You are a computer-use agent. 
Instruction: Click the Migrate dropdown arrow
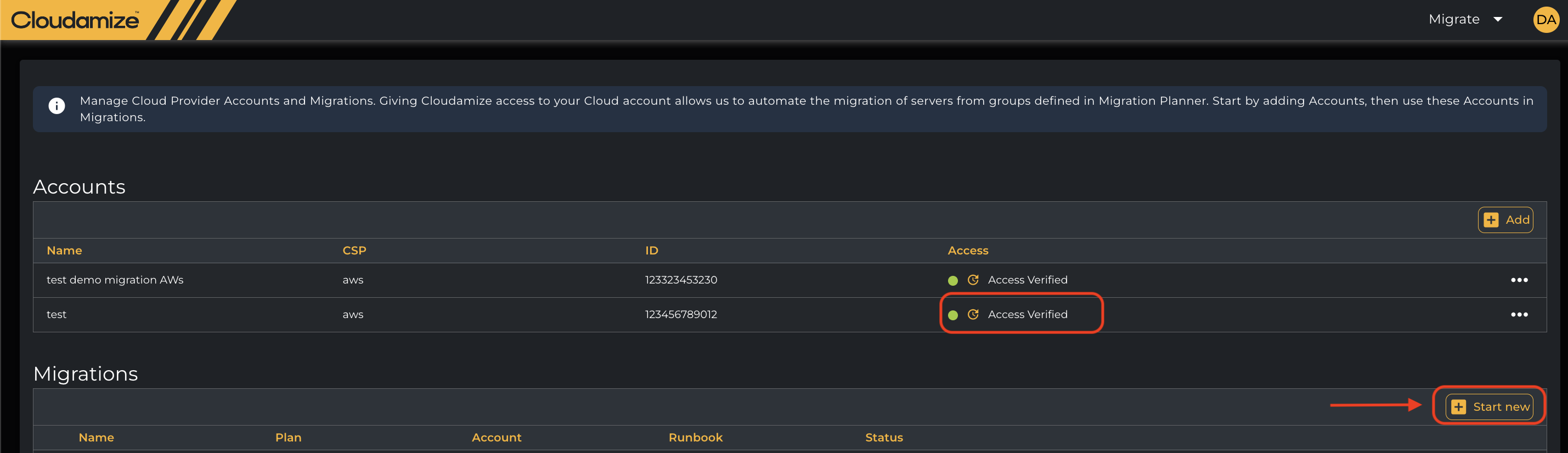click(1497, 20)
